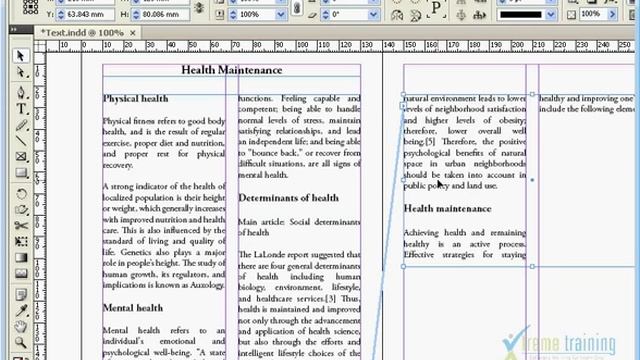Viewport: 640px width, 360px height.
Task: Select the Zoom tool
Action: 20,343
